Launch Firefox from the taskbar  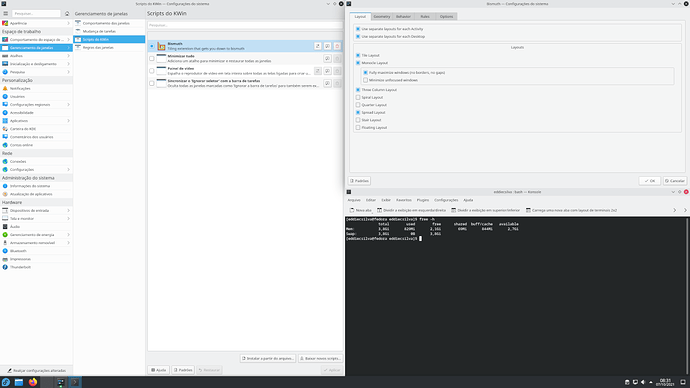33,382
